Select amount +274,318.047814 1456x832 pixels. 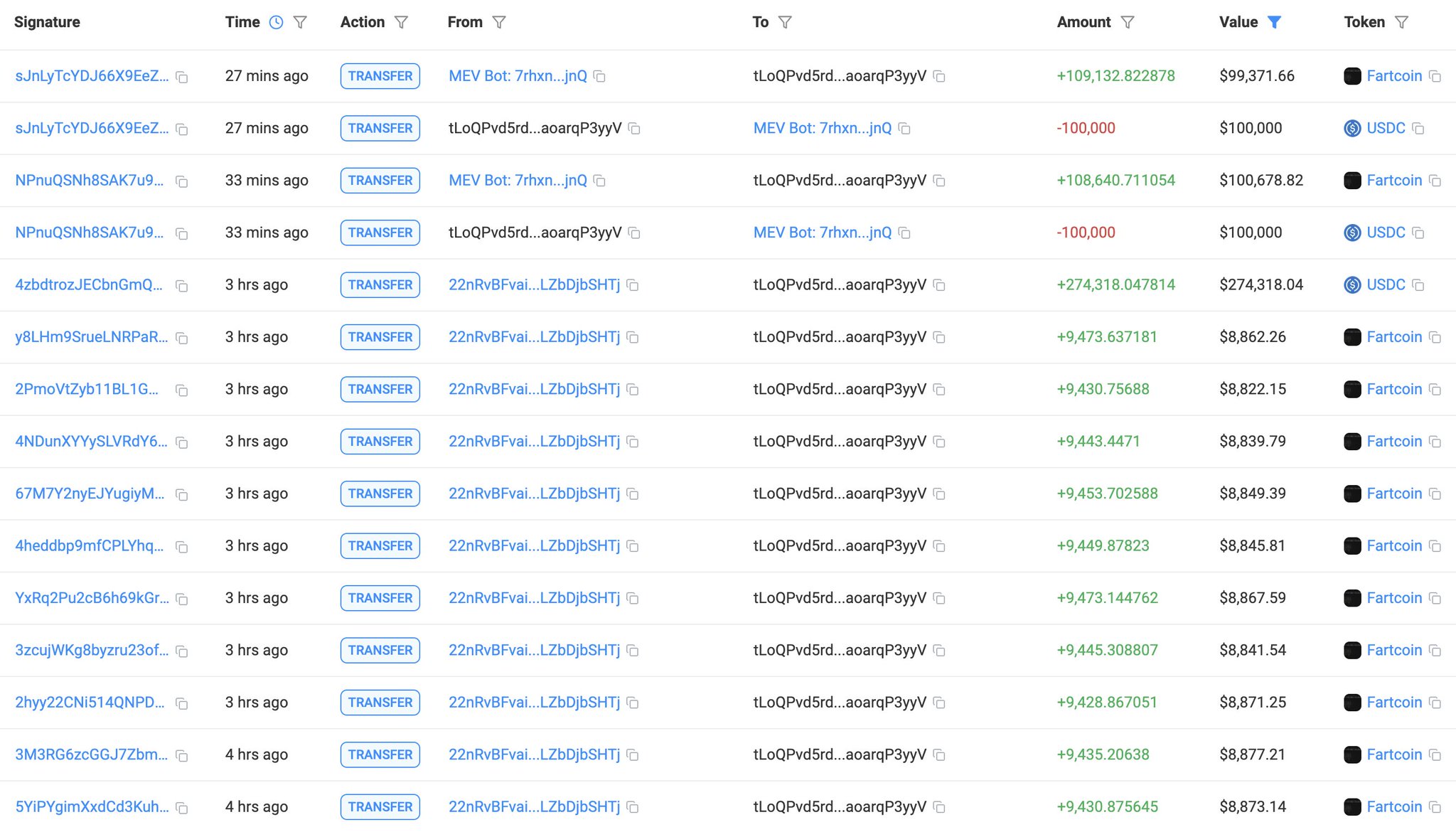[1115, 284]
